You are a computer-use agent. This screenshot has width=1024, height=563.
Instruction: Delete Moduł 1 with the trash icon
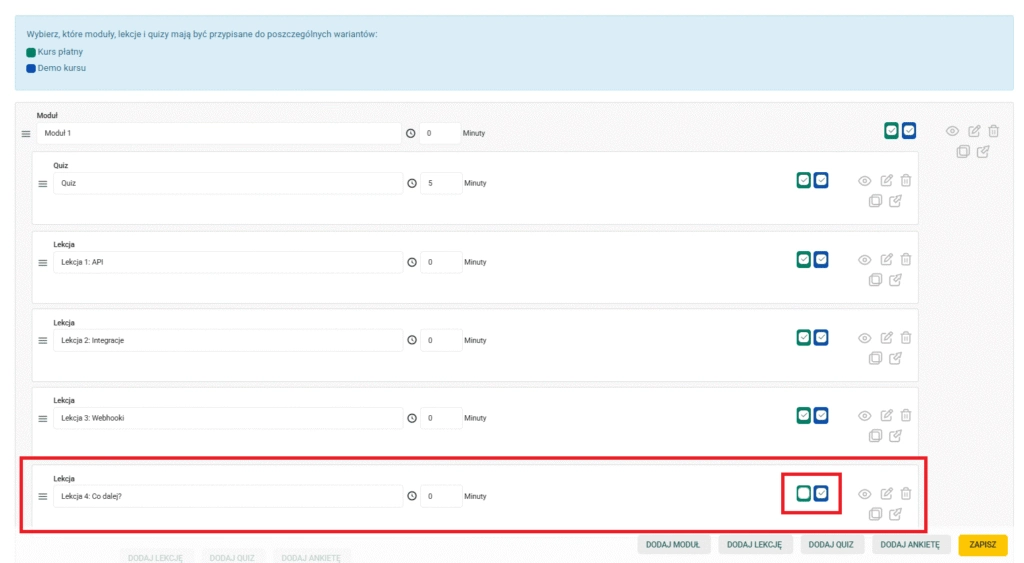tap(993, 131)
